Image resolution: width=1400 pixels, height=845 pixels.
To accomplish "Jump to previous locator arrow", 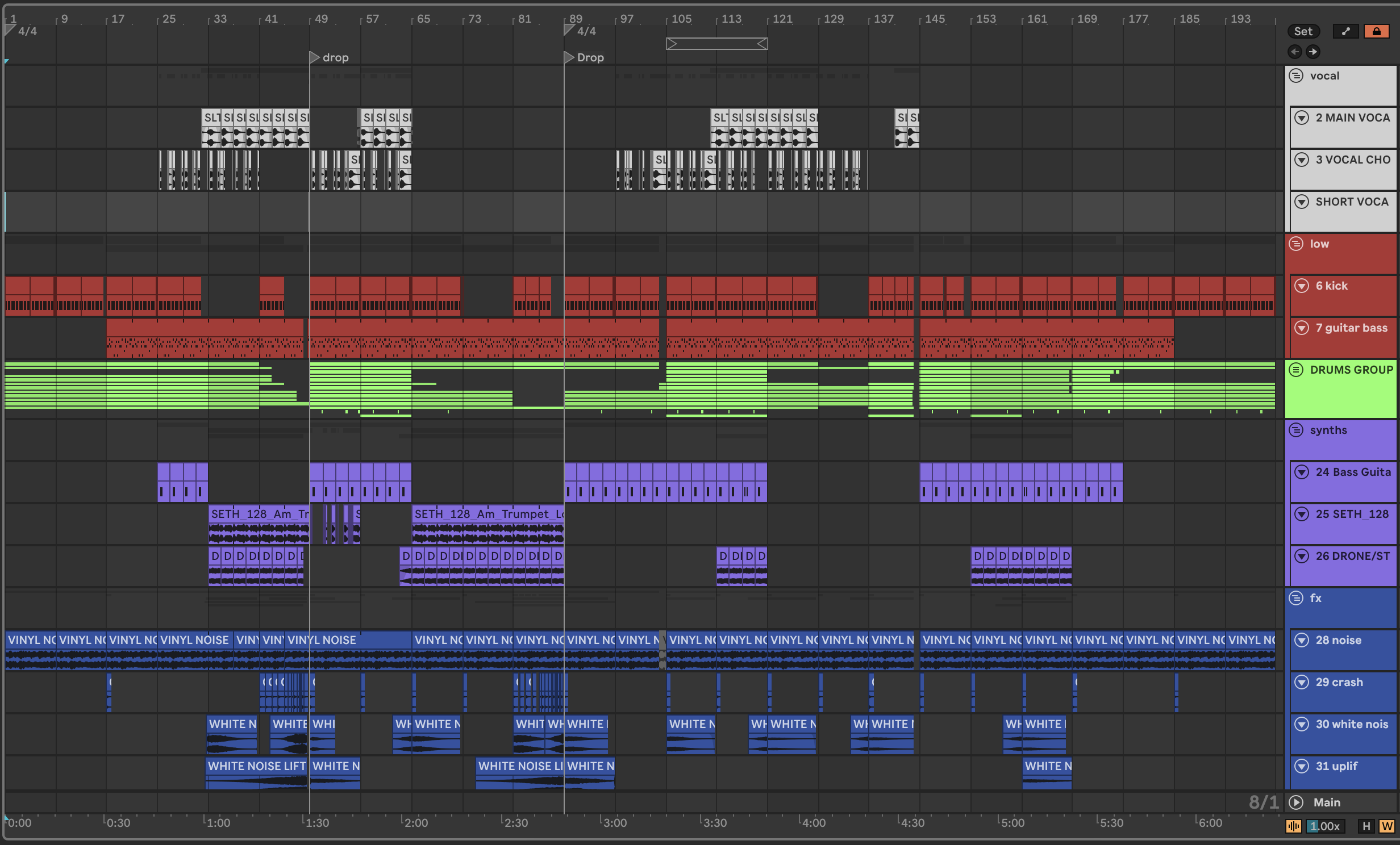I will (1294, 52).
